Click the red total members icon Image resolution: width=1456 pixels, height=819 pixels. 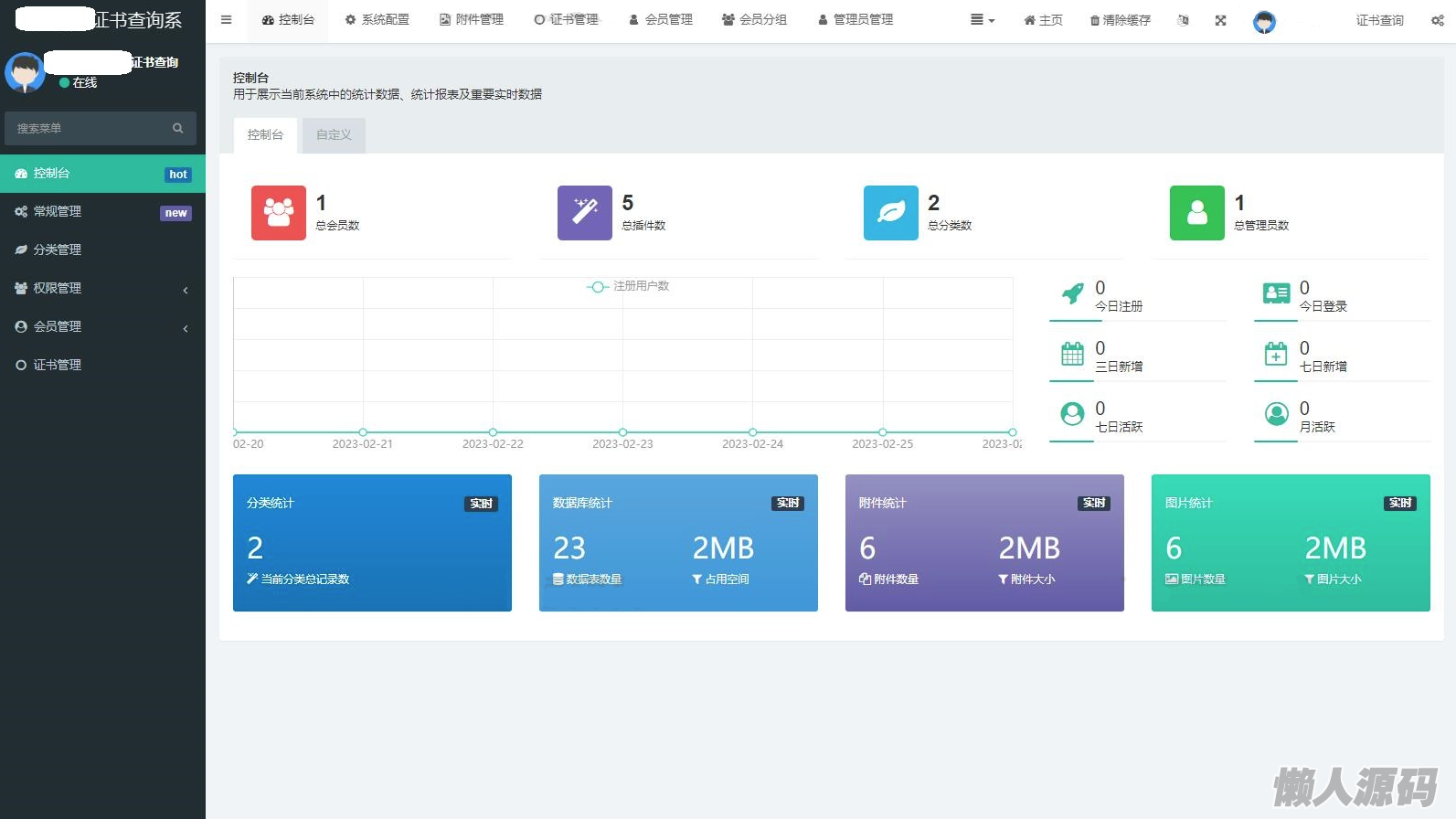pos(278,213)
